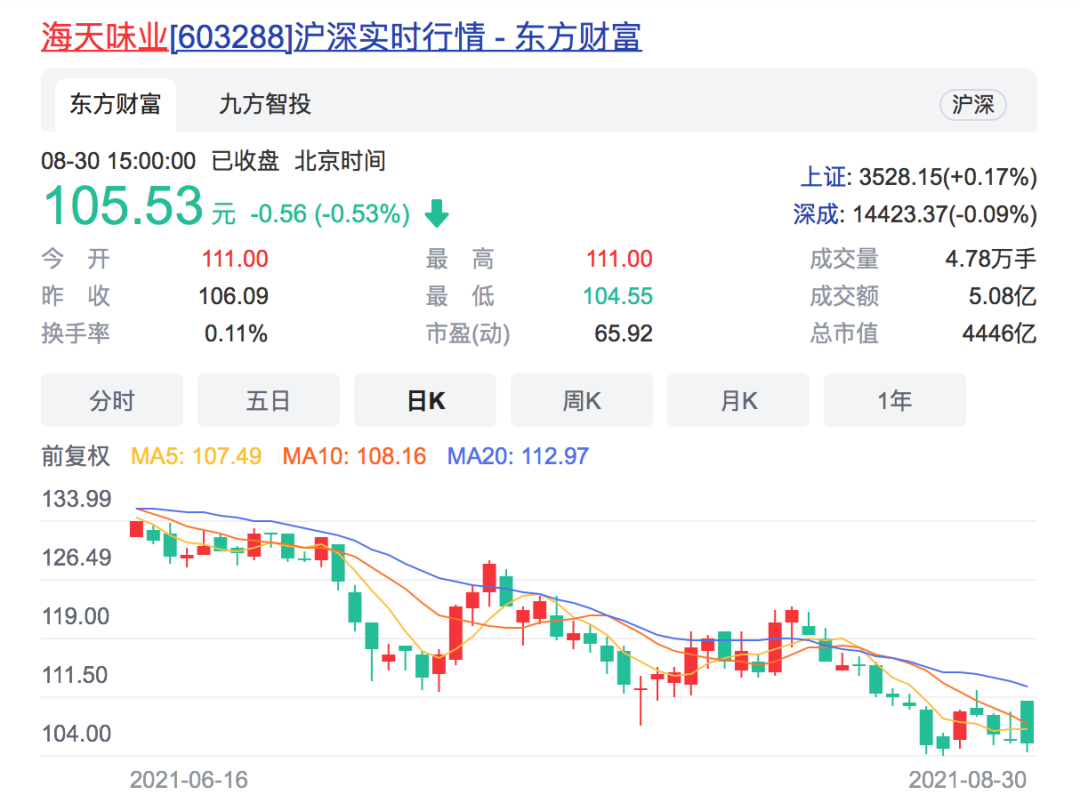Select the 1年 chart view
Viewport: 1080px width, 795px height.
894,401
